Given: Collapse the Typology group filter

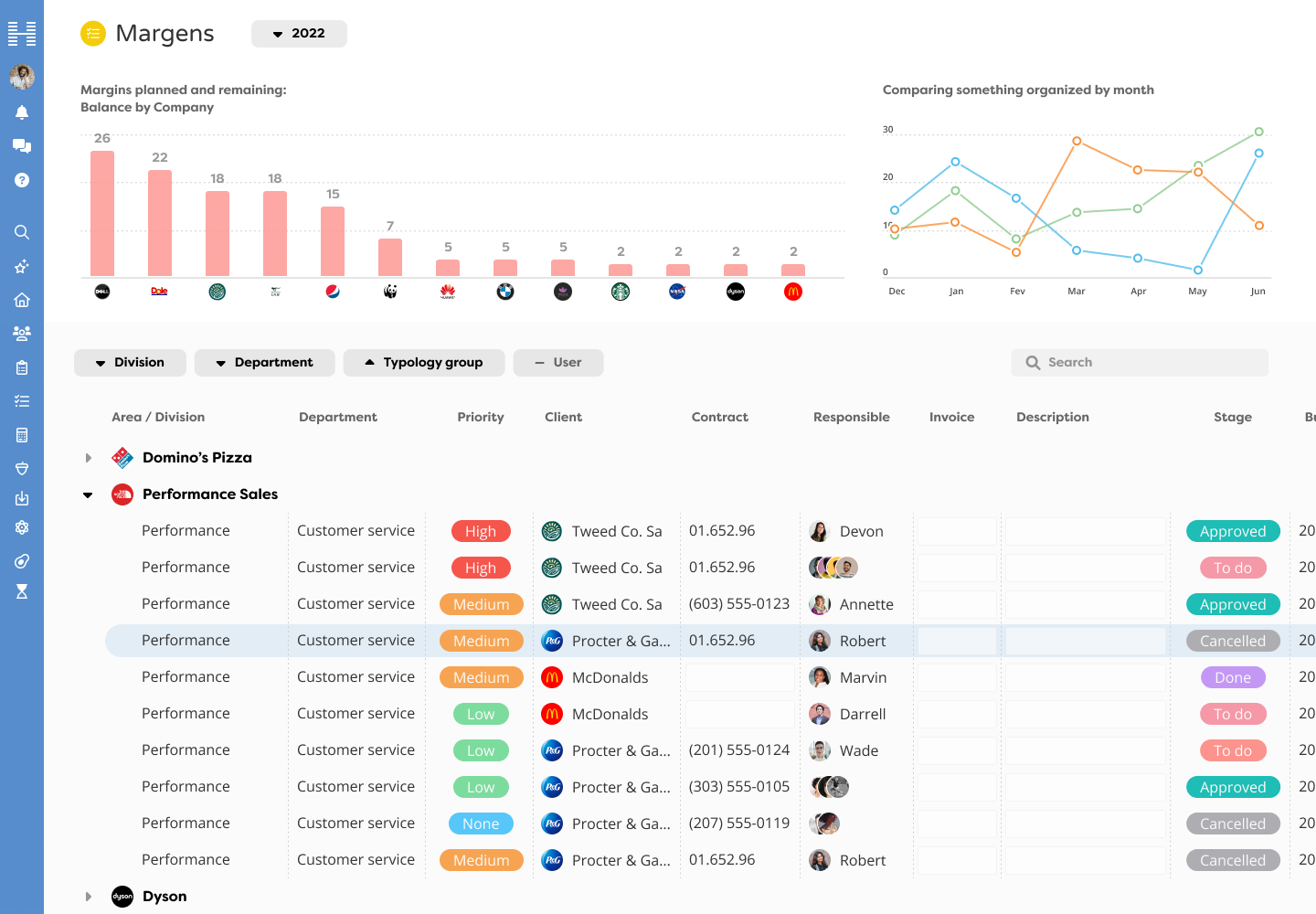Looking at the screenshot, I should (424, 363).
